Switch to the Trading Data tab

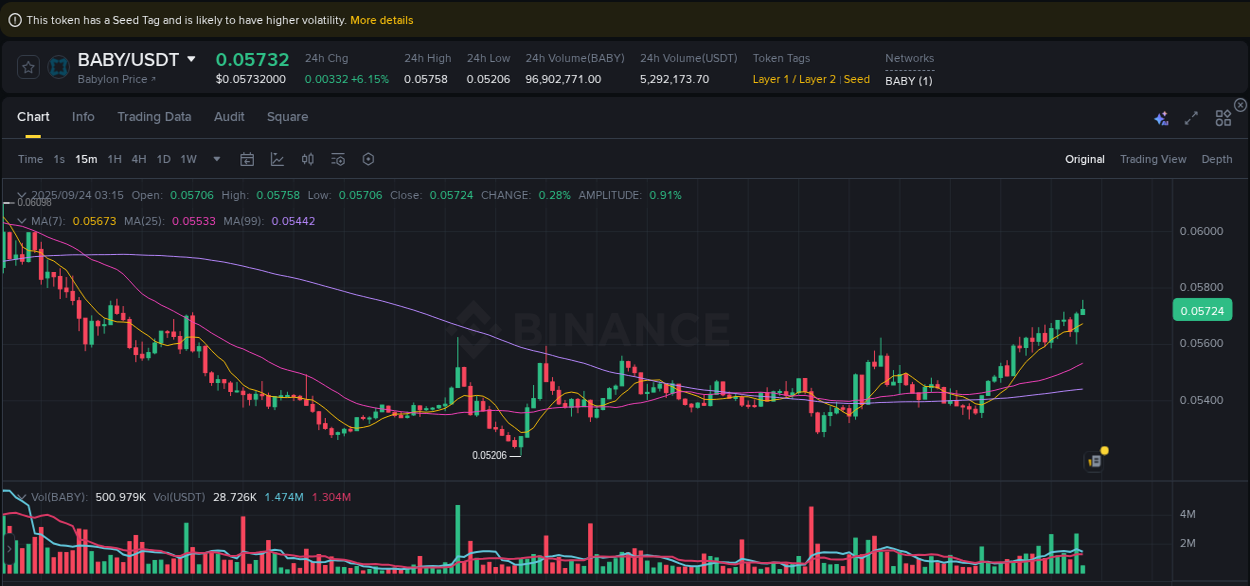(x=154, y=117)
